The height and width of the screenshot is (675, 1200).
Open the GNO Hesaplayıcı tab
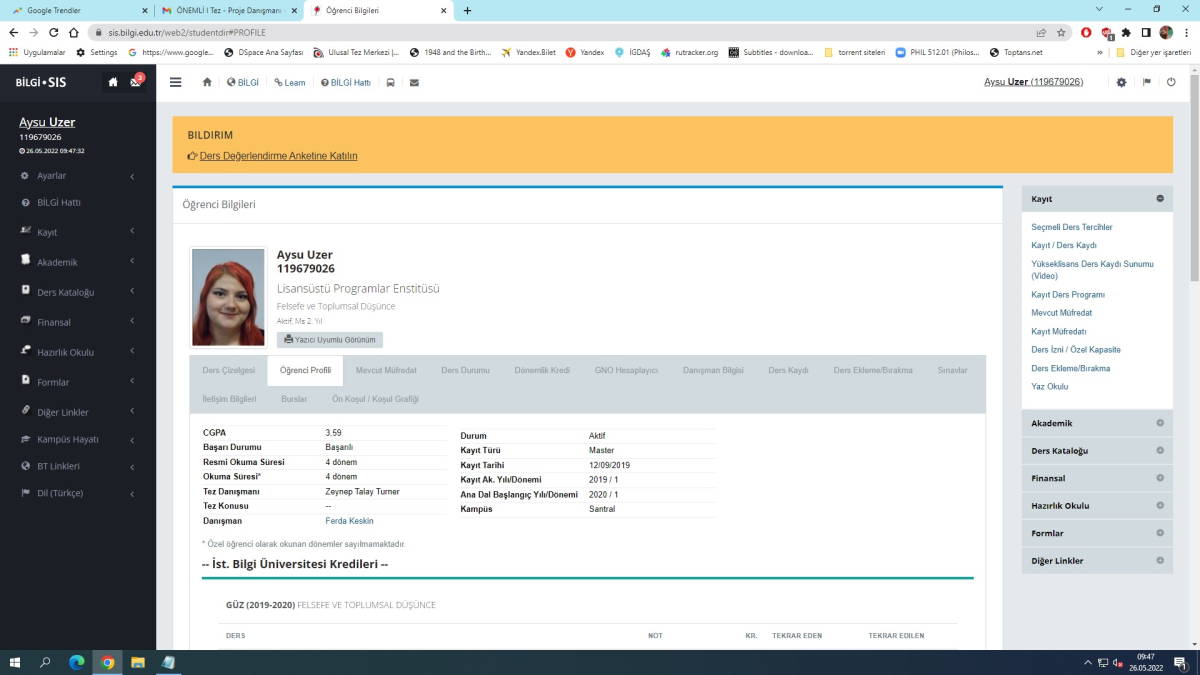pyautogui.click(x=626, y=370)
